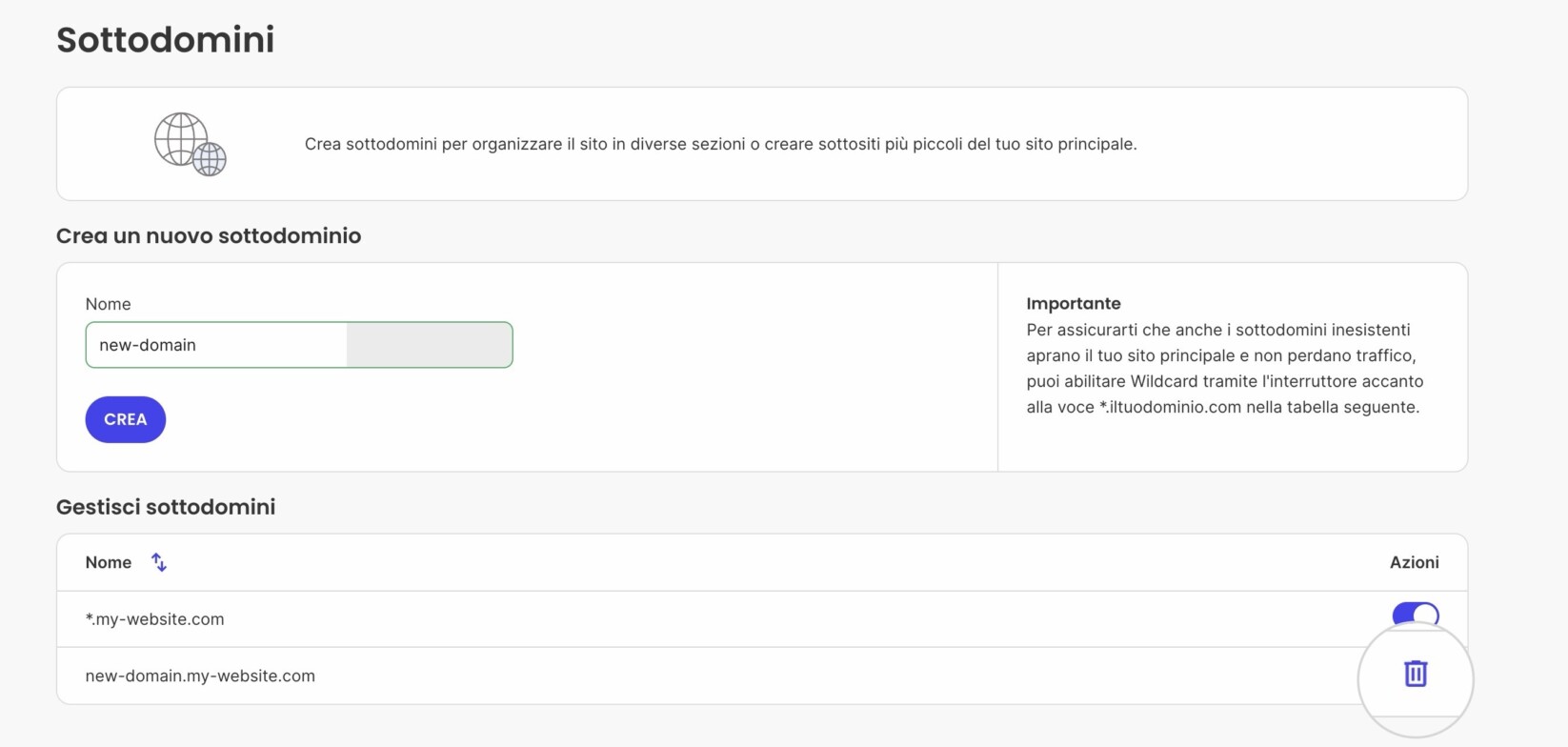
Task: Delete the new-domain.my-website.com subdomain with trash icon
Action: tap(1416, 674)
